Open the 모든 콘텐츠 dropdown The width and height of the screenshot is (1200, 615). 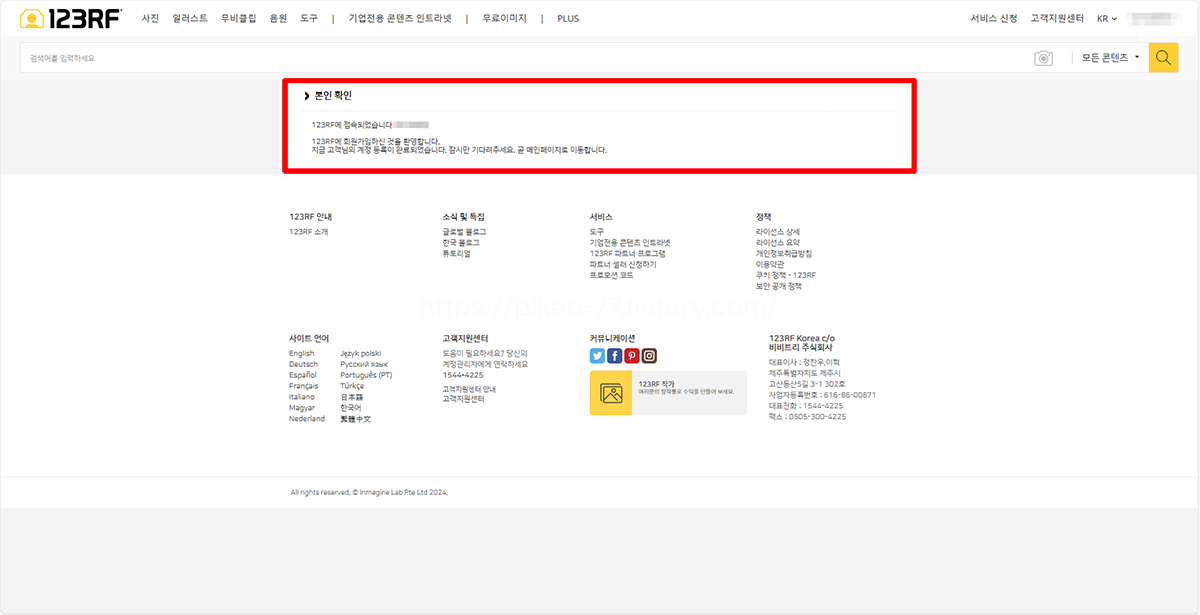tap(1110, 58)
